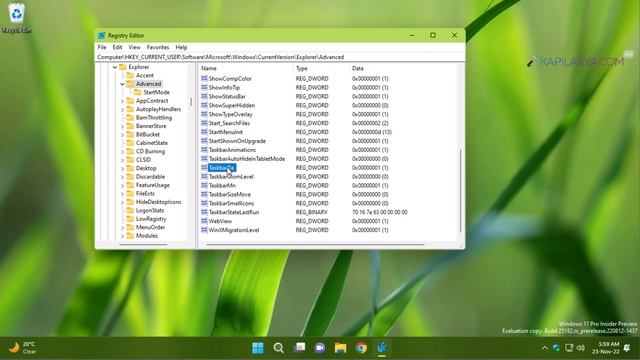This screenshot has height=360, width=640.
Task: Click the LogonStats folder icon
Action: click(130, 211)
